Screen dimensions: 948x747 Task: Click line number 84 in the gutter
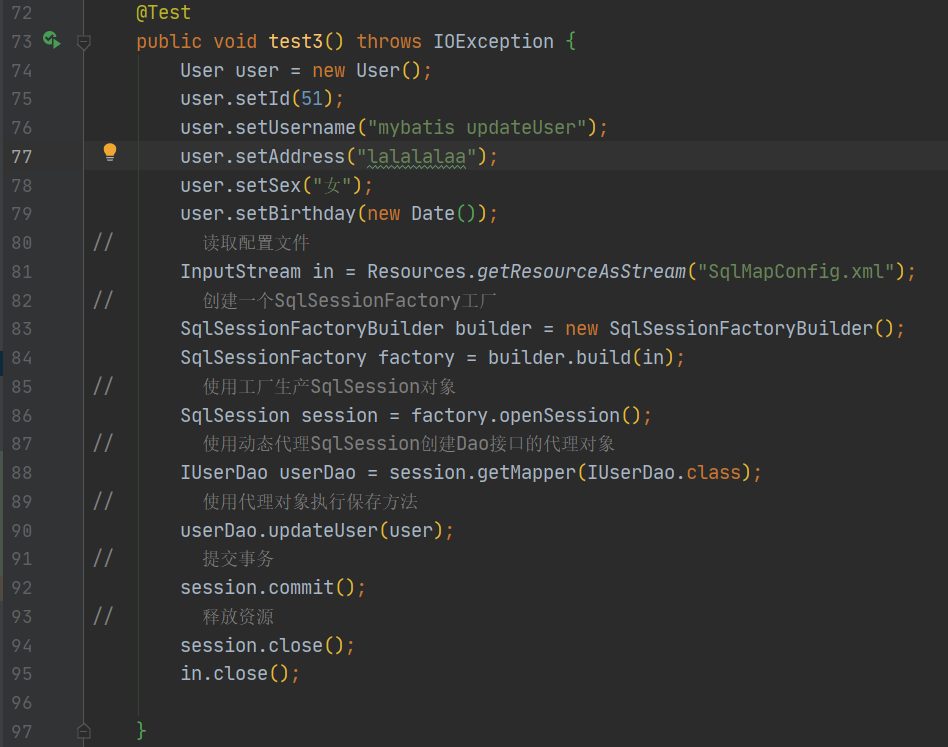[22, 358]
